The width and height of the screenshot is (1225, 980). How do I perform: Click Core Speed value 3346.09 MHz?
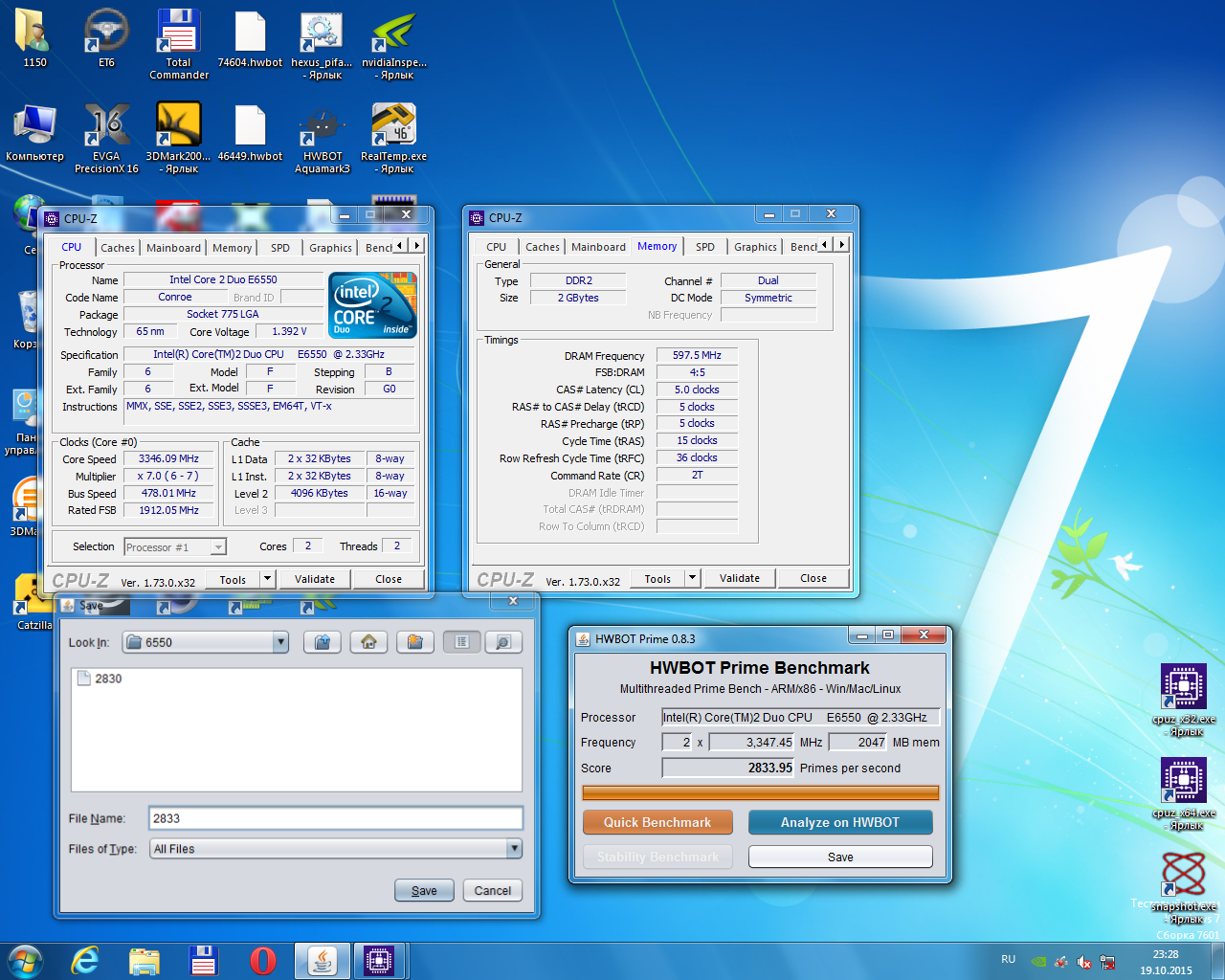168,458
